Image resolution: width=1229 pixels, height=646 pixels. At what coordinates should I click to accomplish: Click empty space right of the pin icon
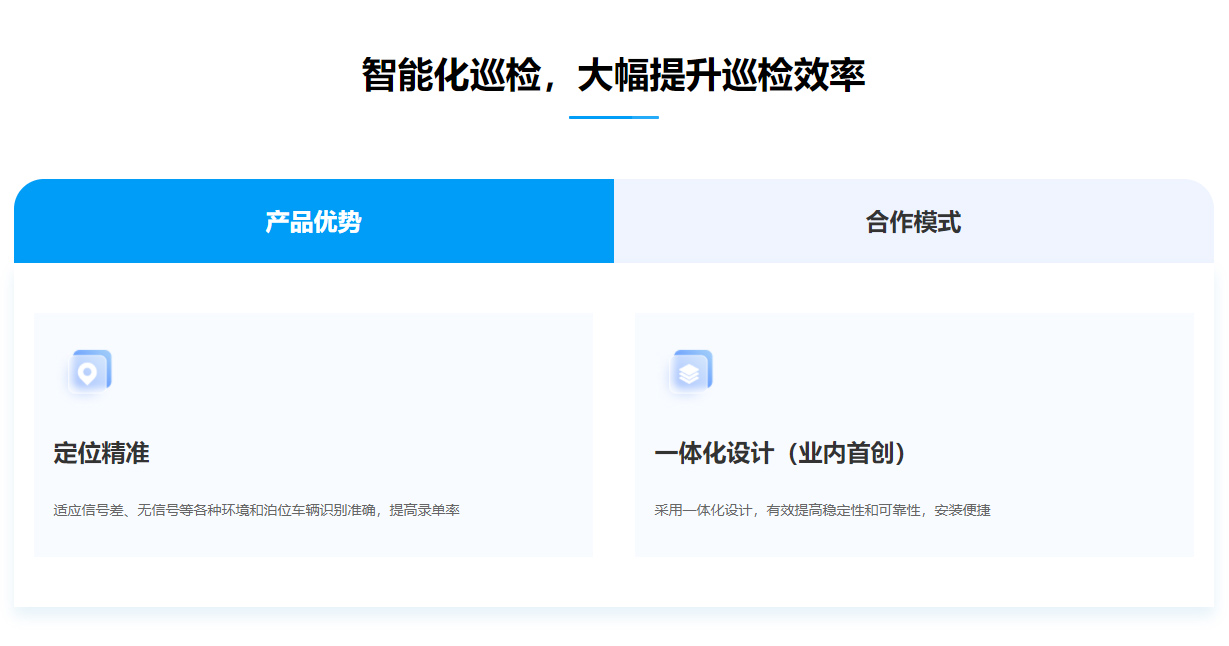(350, 372)
